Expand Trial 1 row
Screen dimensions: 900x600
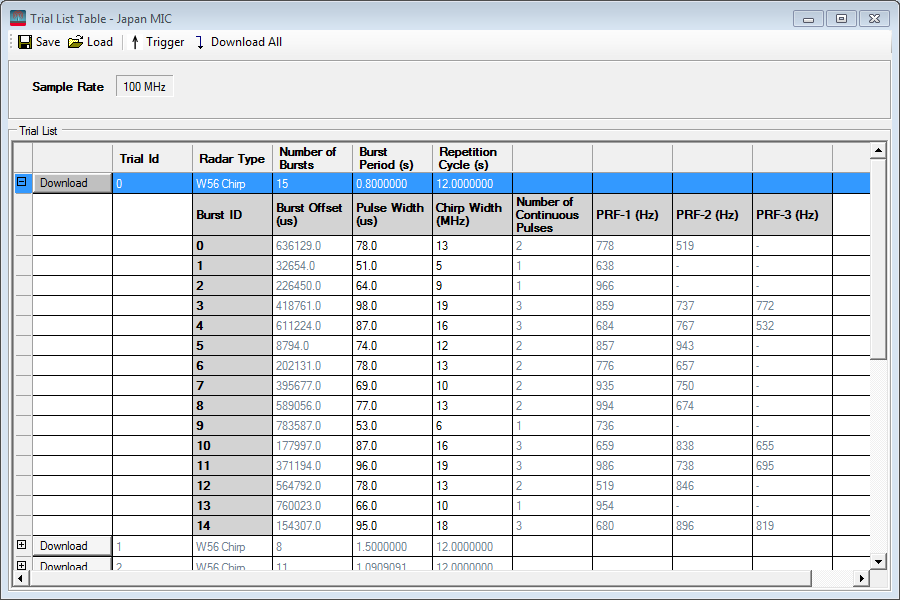[22, 546]
